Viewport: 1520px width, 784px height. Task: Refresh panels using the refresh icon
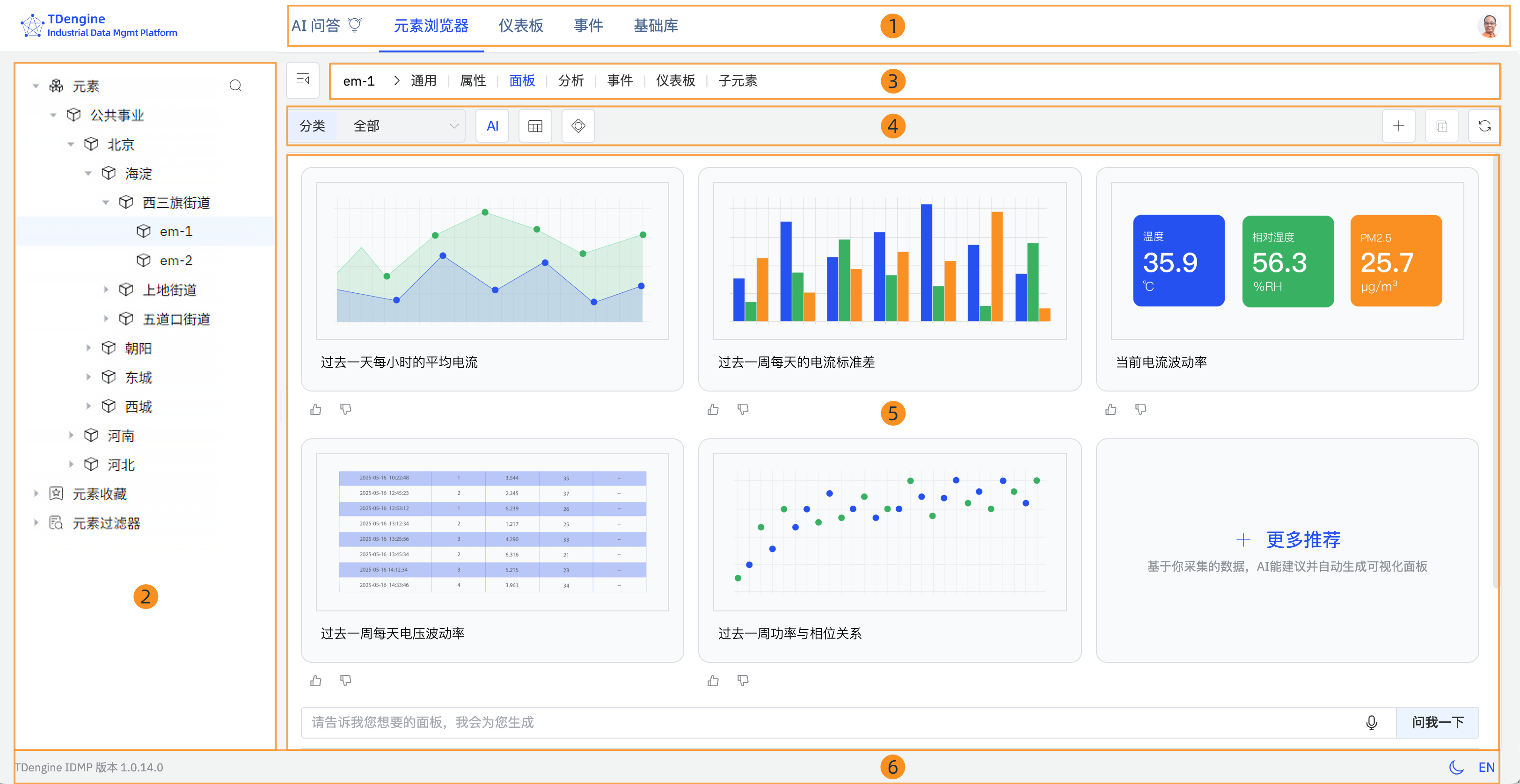(1484, 125)
